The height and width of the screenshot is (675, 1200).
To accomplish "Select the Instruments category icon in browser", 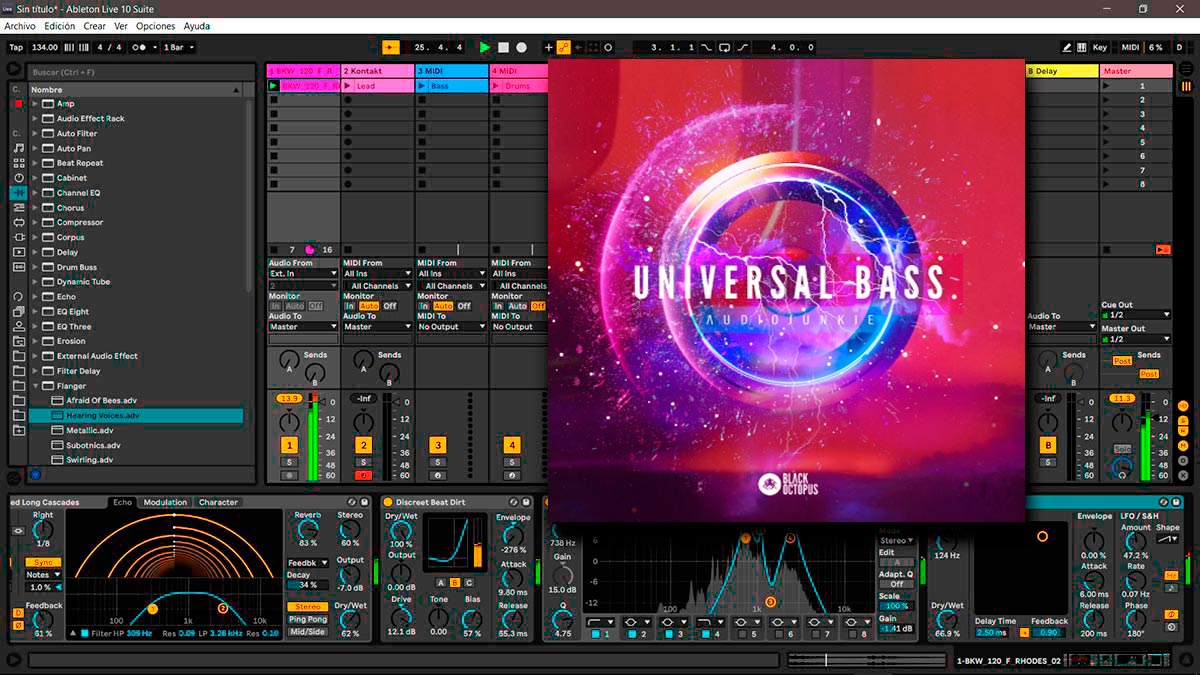I will (x=19, y=178).
